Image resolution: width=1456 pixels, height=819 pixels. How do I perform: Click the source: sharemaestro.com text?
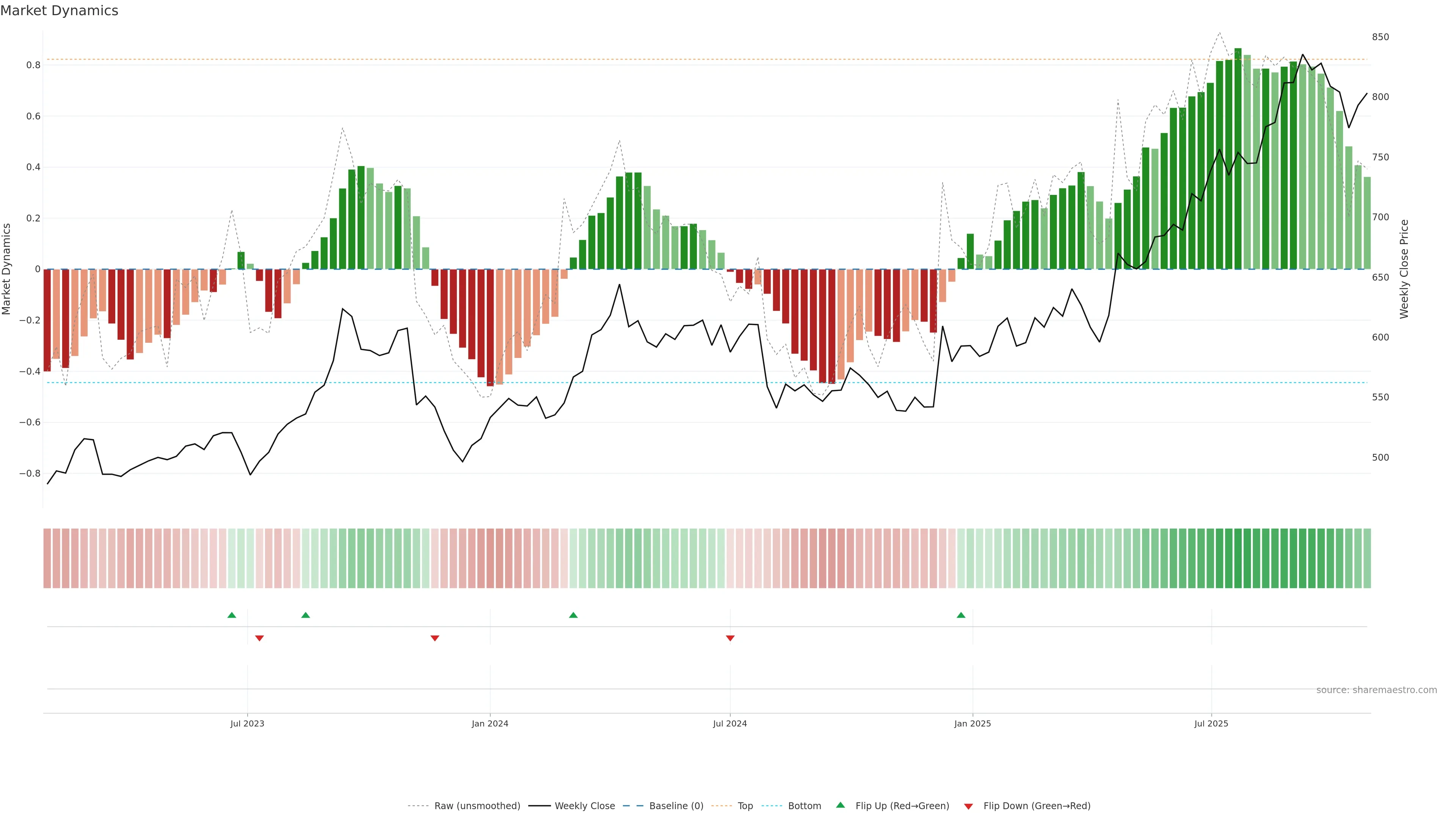pos(1376,690)
